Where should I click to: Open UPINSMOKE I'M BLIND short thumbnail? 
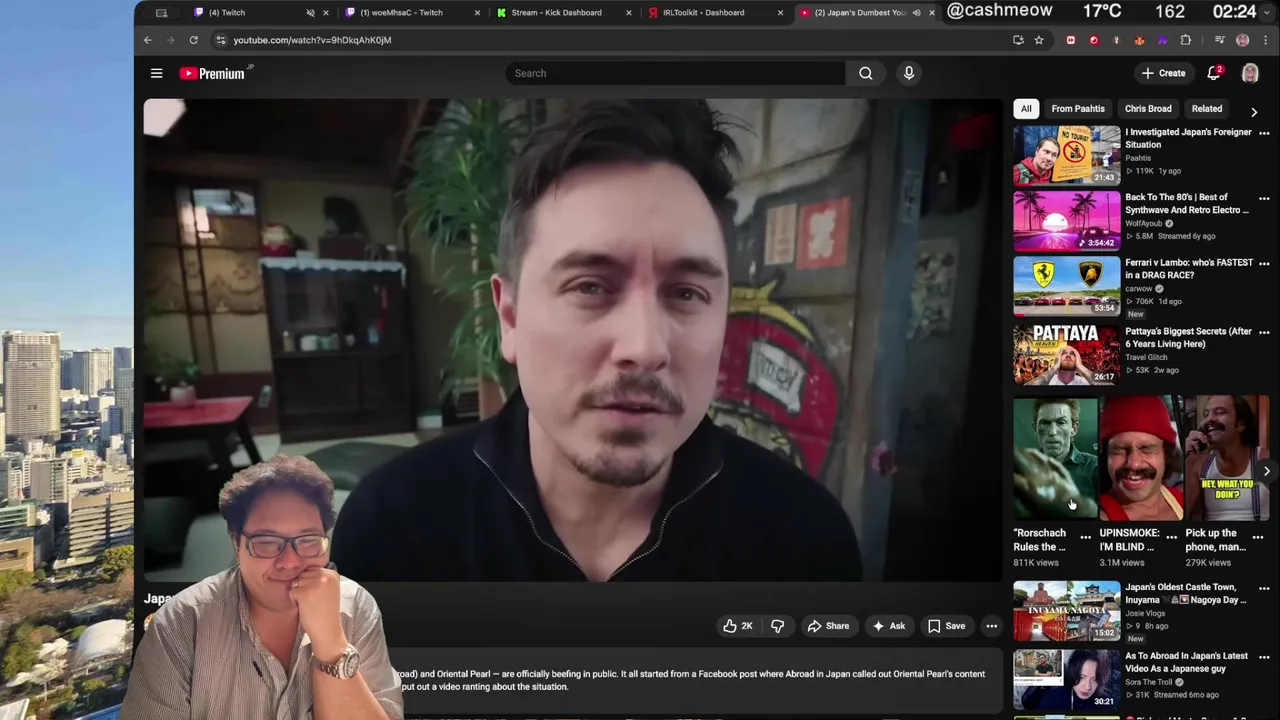1141,459
